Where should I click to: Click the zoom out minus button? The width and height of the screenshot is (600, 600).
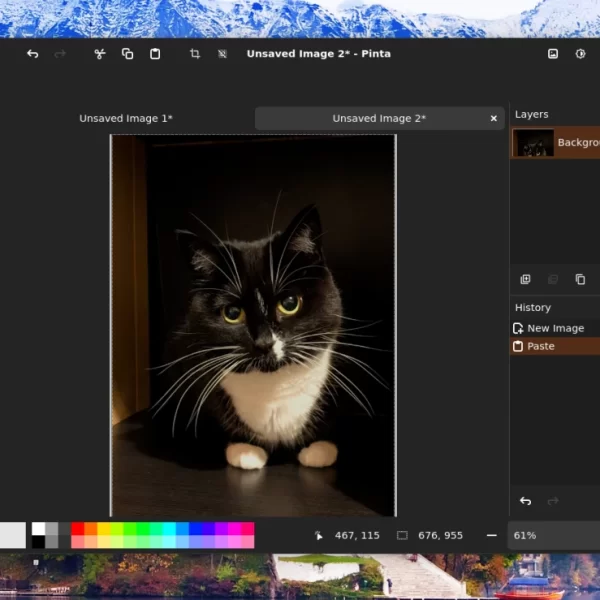(x=491, y=536)
